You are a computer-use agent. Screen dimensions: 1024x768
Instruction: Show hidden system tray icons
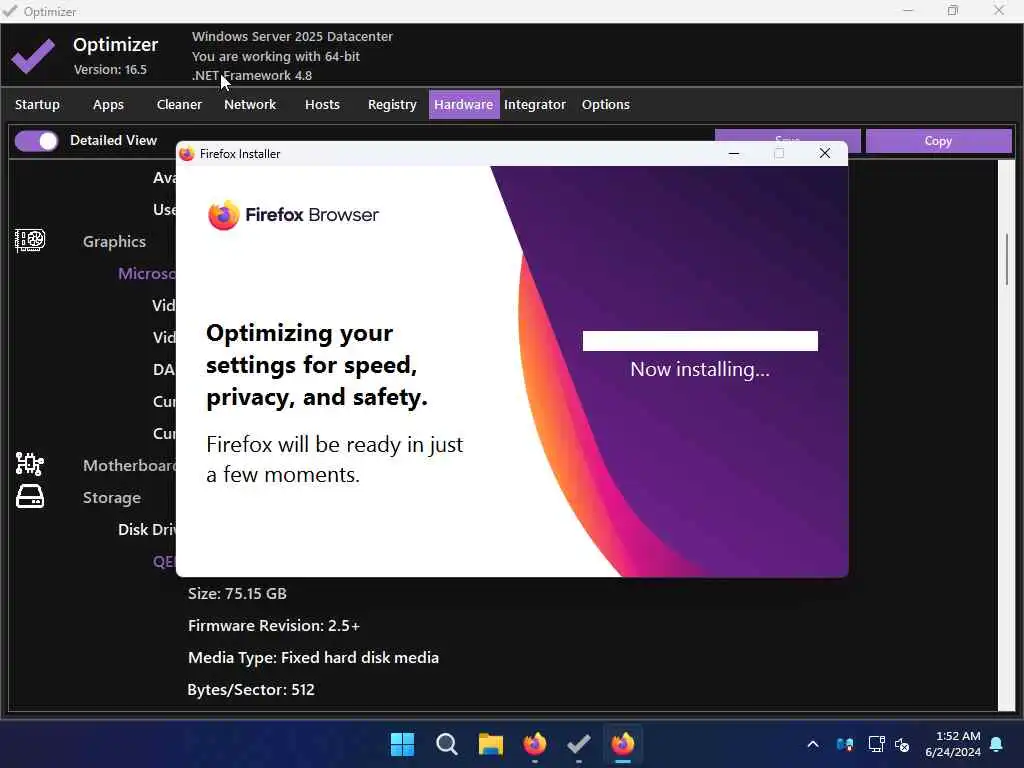(x=813, y=744)
